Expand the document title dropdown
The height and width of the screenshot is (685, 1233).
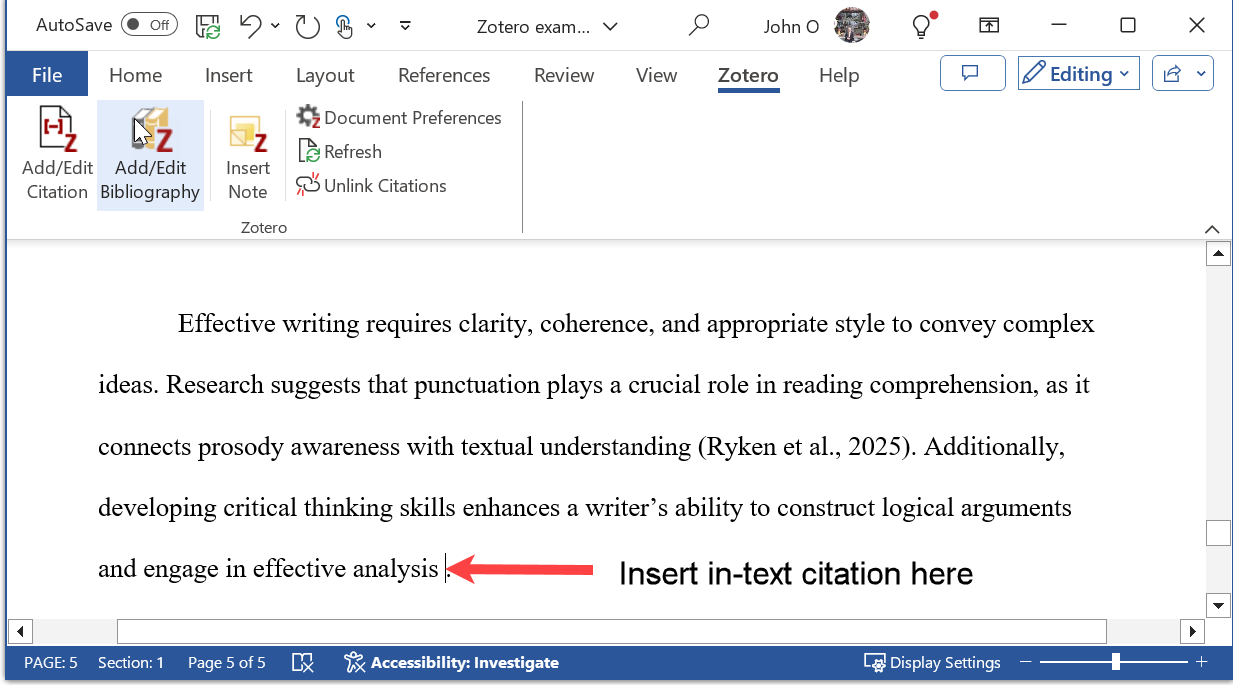point(610,27)
